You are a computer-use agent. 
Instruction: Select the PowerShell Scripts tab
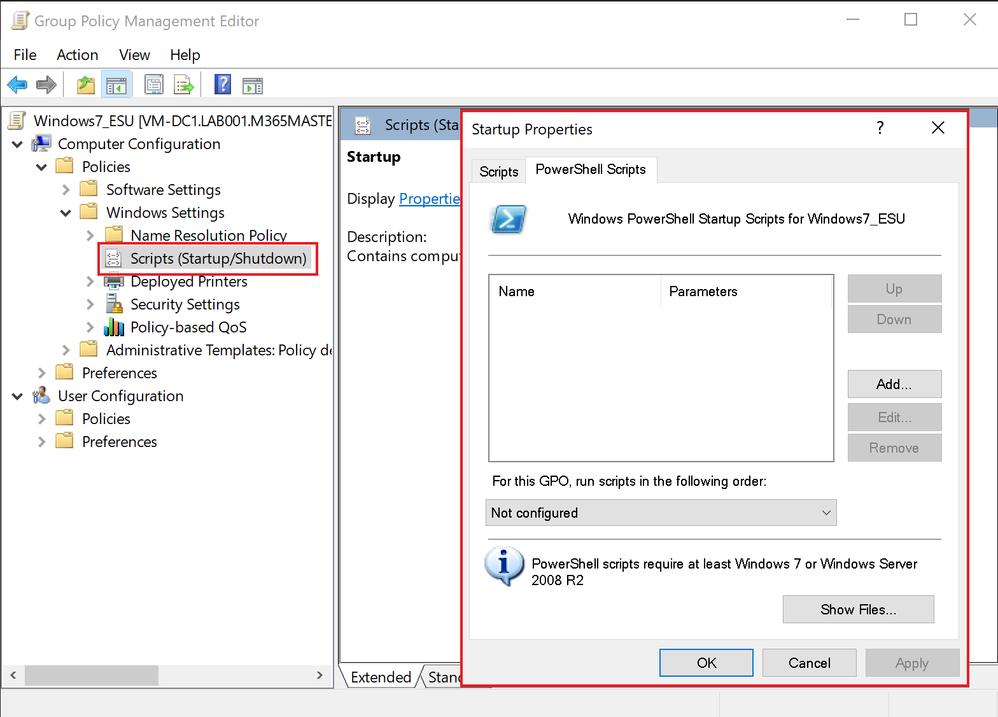tap(591, 169)
